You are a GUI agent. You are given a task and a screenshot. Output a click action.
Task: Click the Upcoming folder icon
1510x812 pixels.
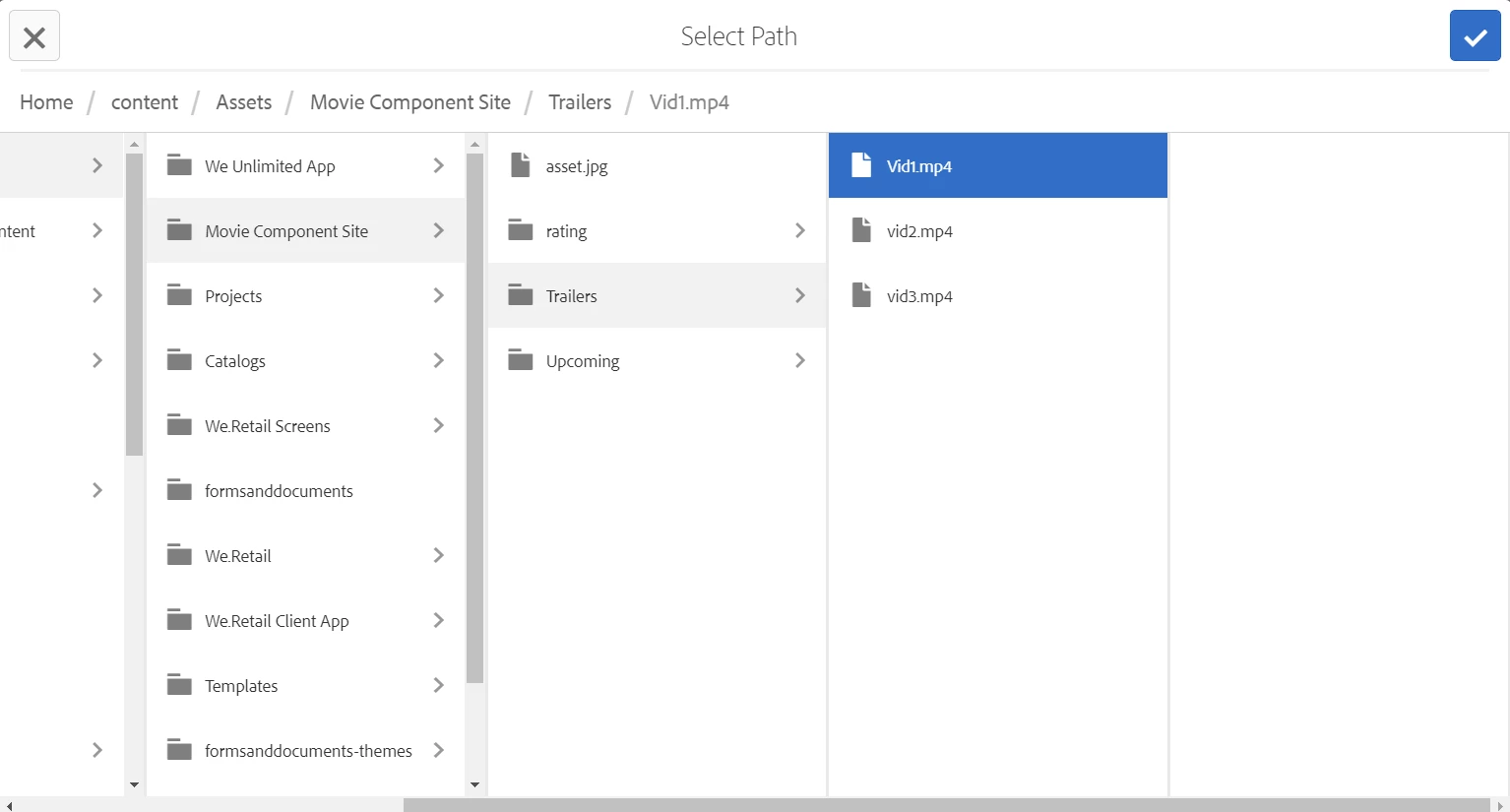(x=521, y=360)
